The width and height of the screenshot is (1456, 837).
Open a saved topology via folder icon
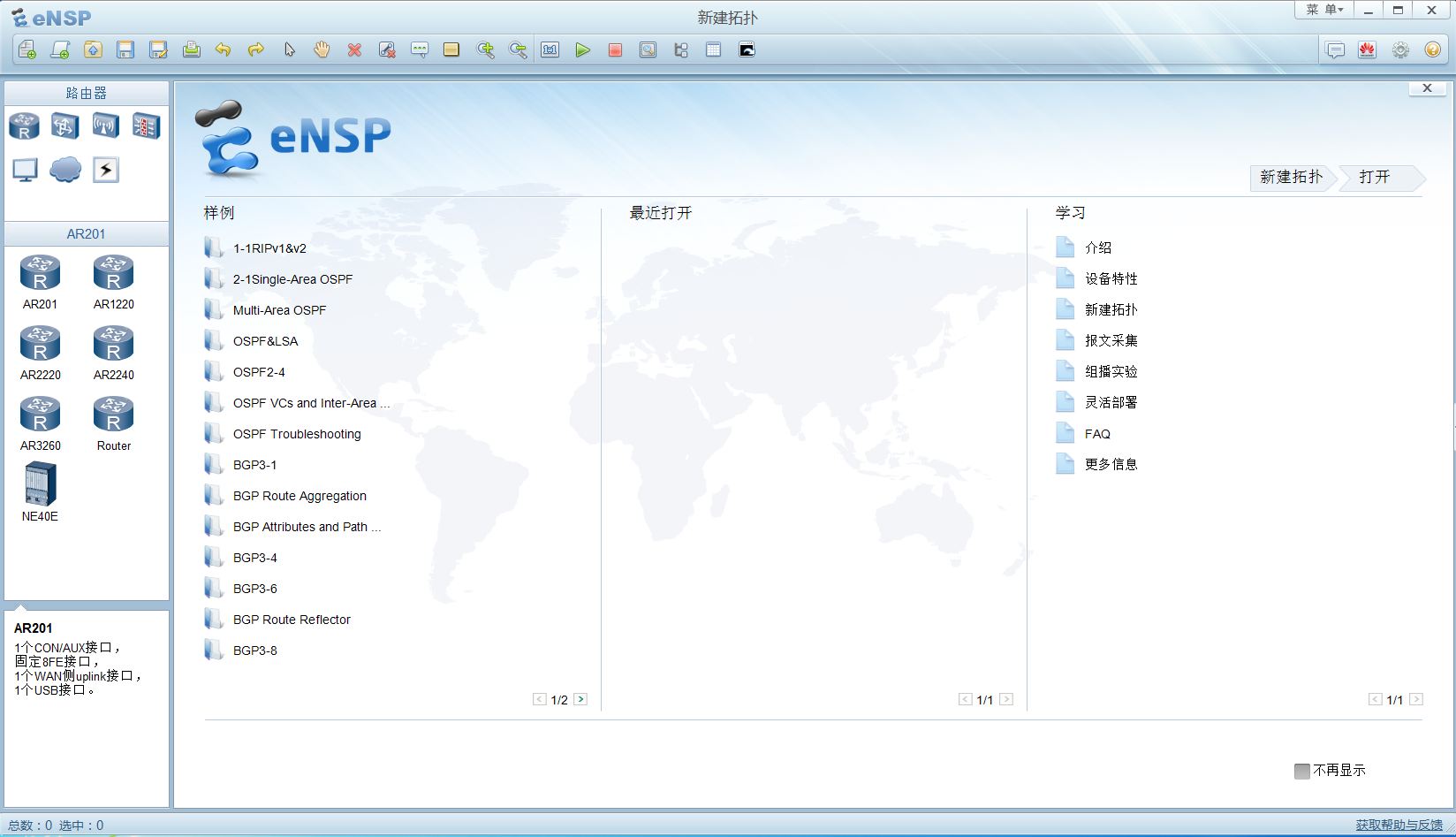click(93, 50)
